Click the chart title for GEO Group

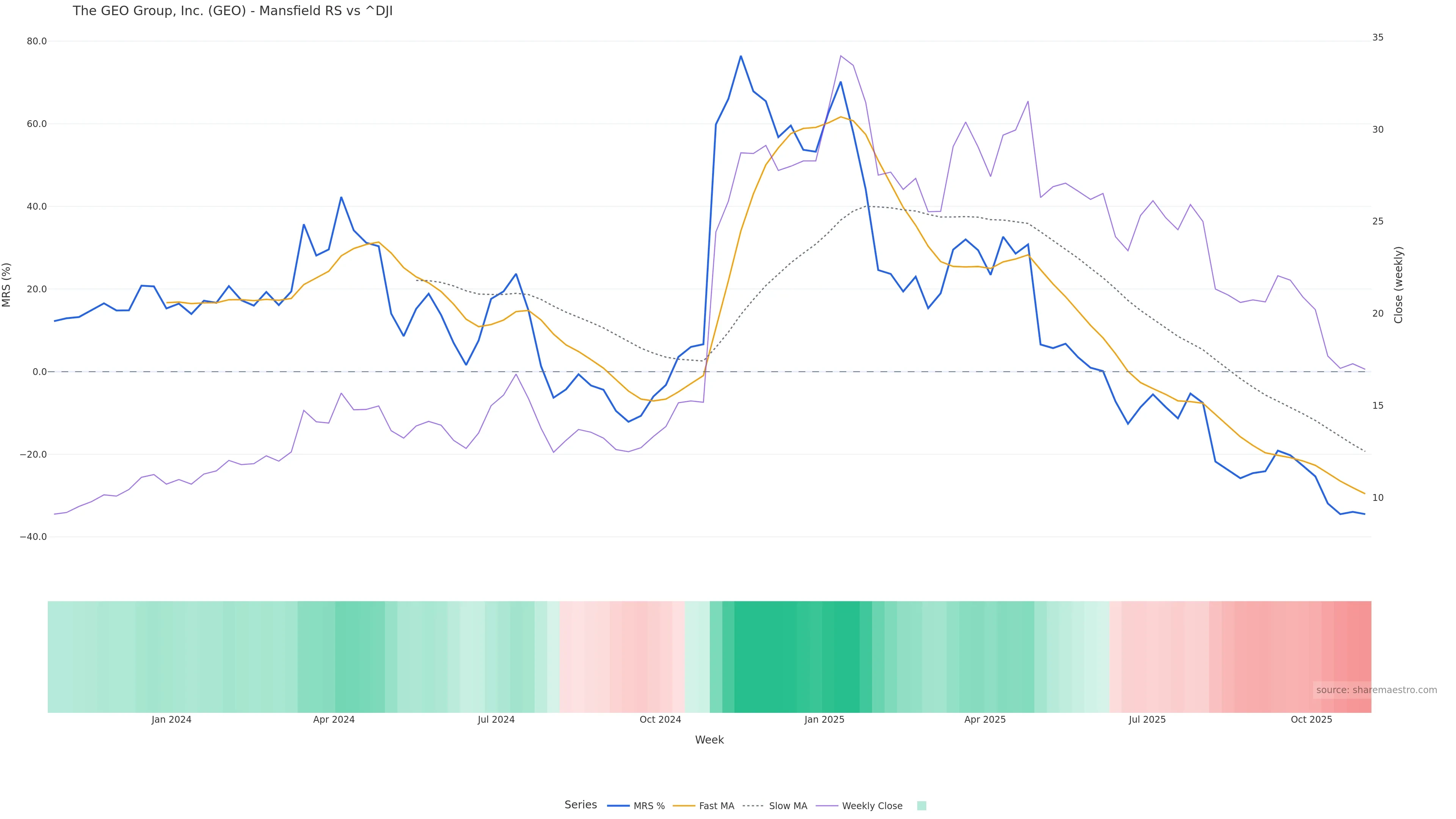click(x=232, y=11)
